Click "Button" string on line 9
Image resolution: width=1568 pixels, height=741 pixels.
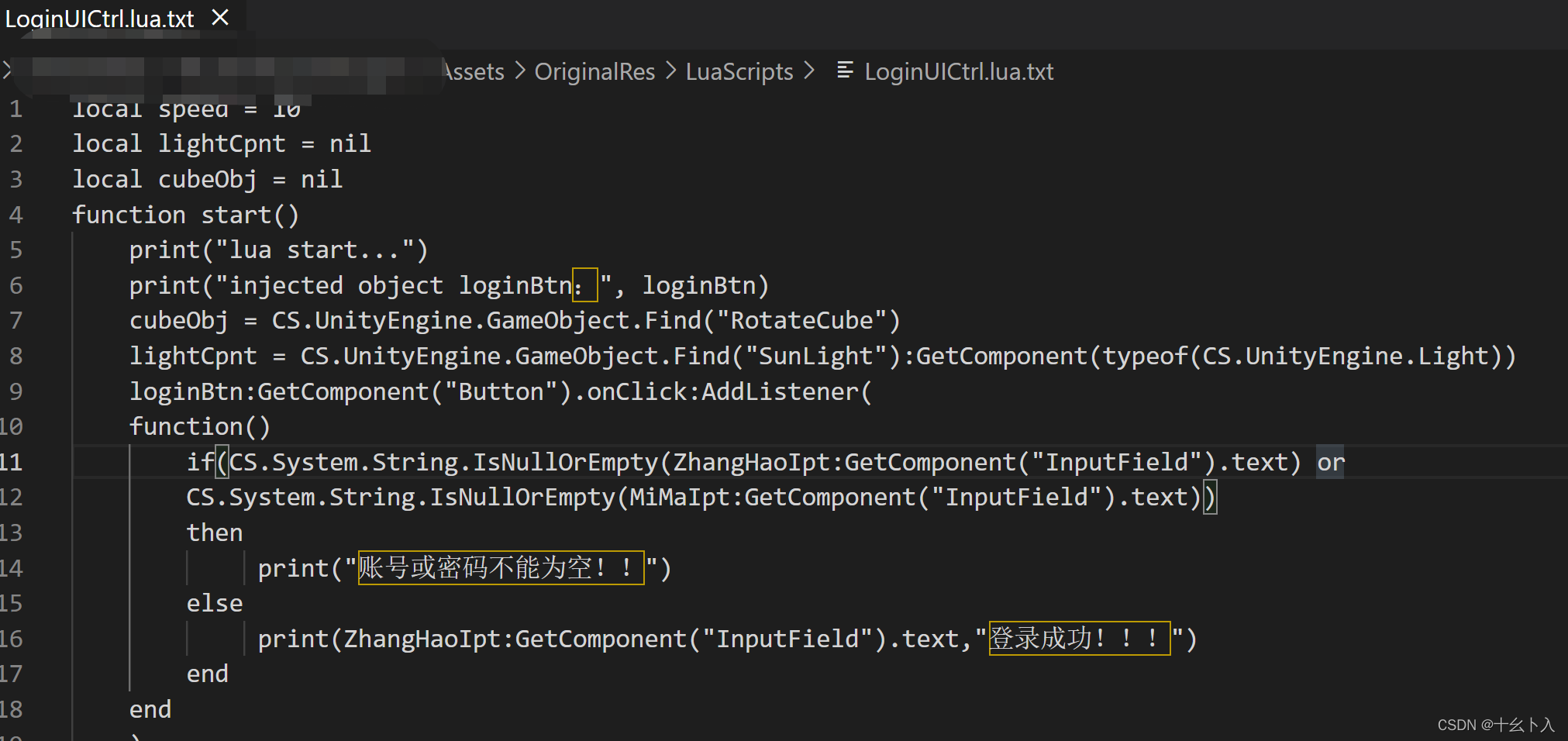click(x=501, y=391)
